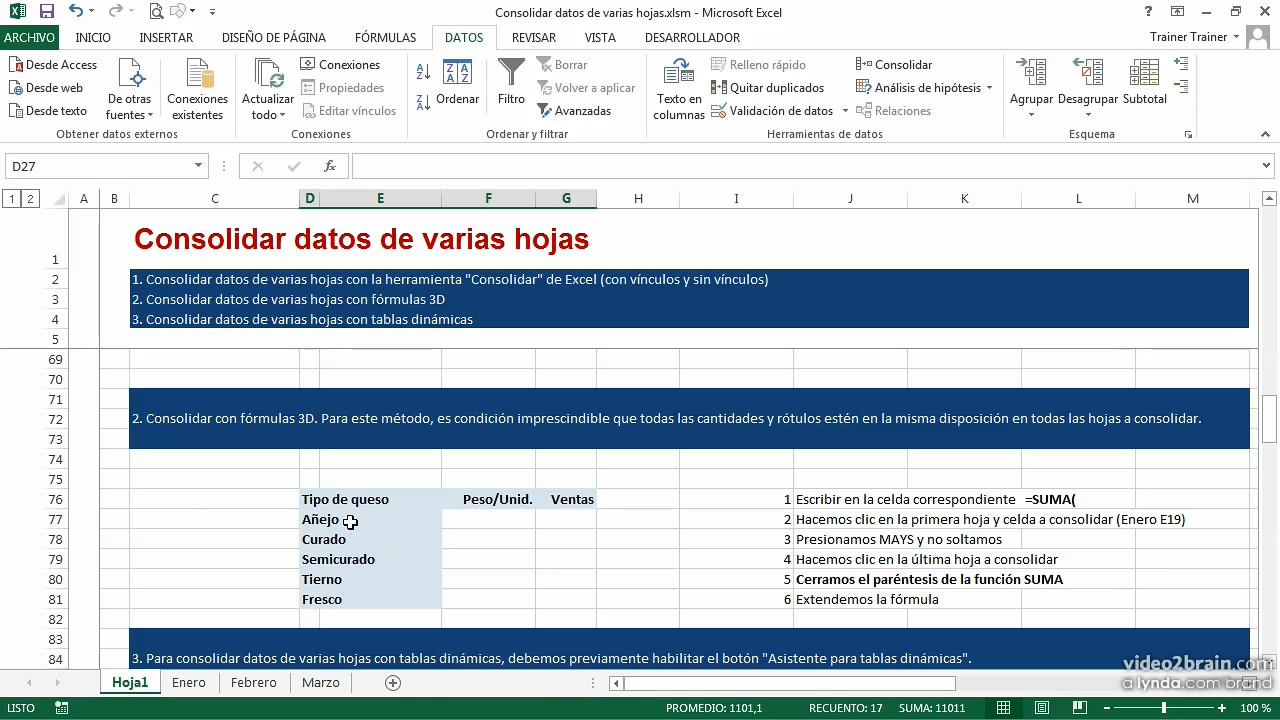Select the Semicurado cell
Screen dimensions: 1280x720
370,559
